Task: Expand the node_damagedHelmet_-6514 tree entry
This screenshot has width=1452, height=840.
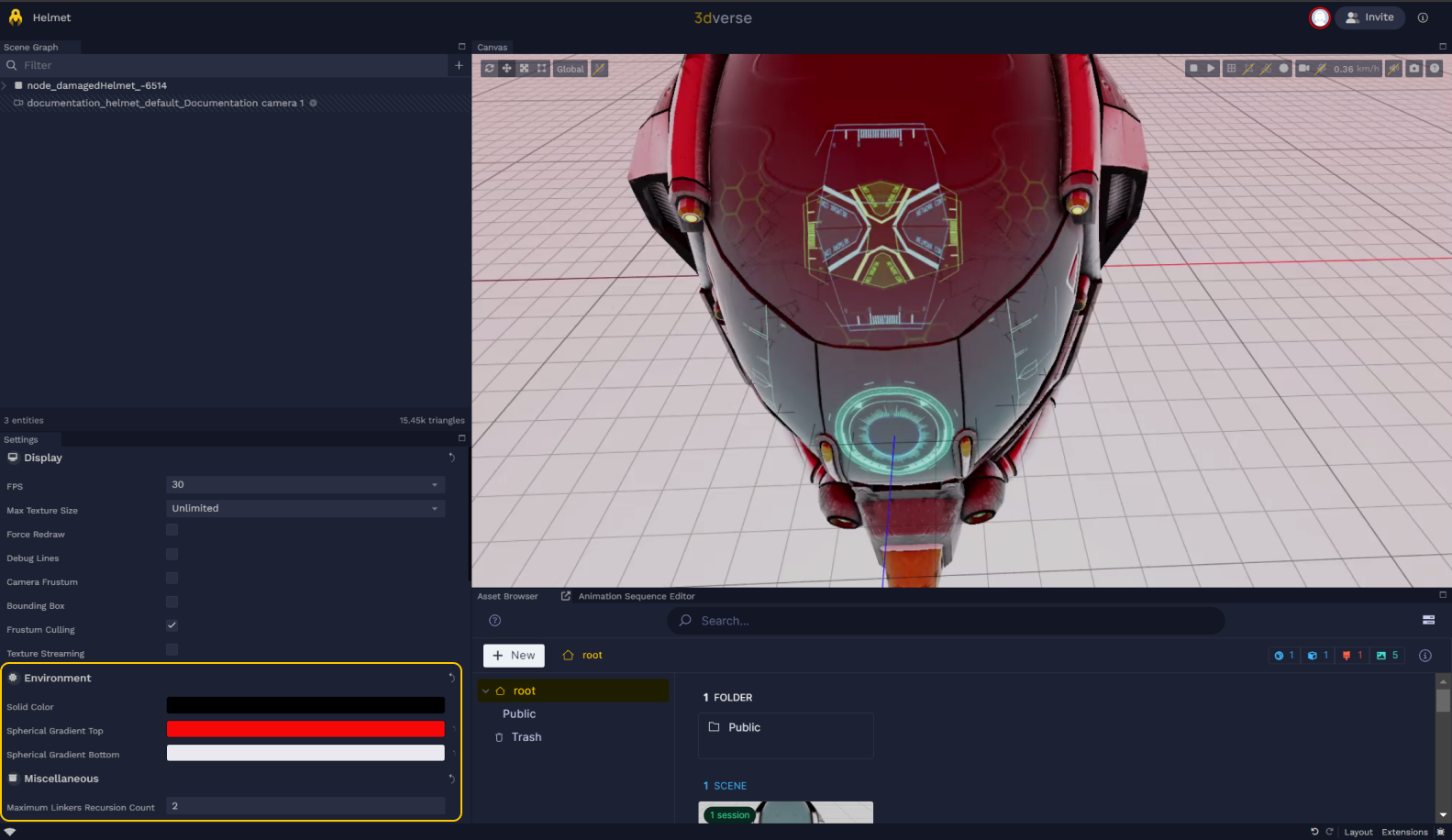Action: click(5, 85)
